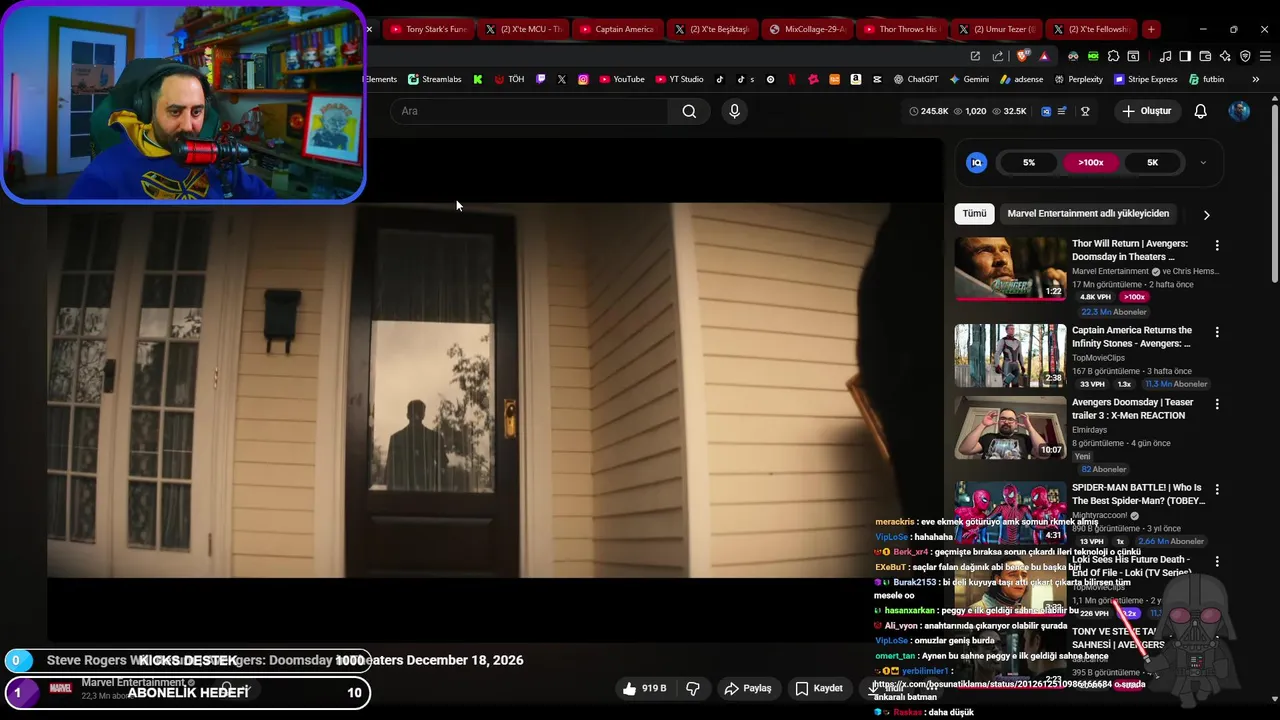
Task: Open the Brave wallet icon
Action: click(1205, 56)
